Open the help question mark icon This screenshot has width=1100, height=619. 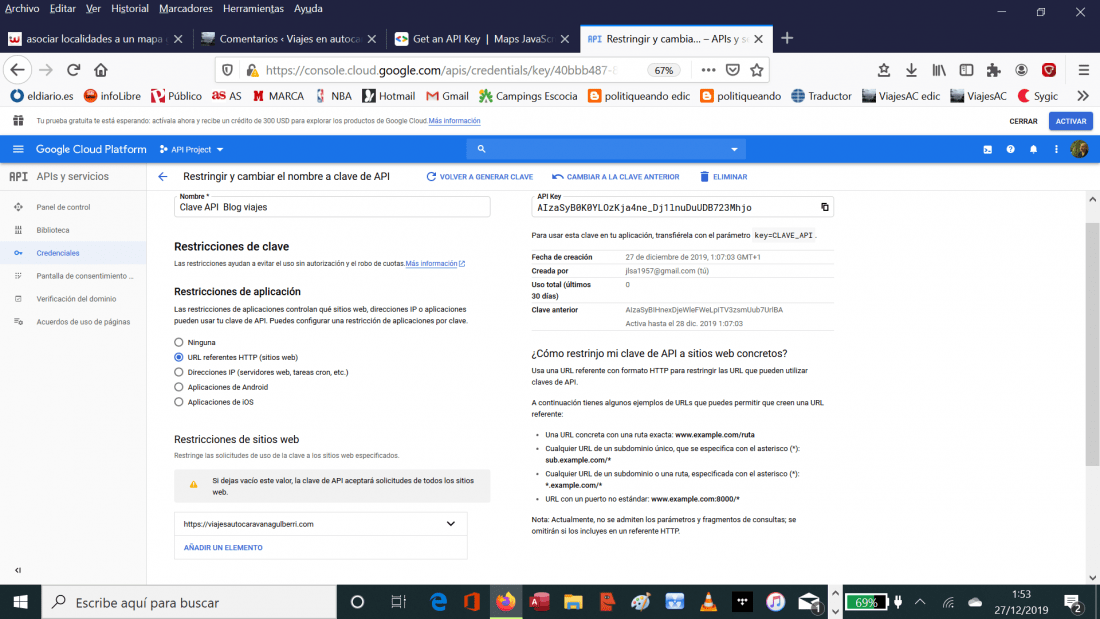point(1010,149)
